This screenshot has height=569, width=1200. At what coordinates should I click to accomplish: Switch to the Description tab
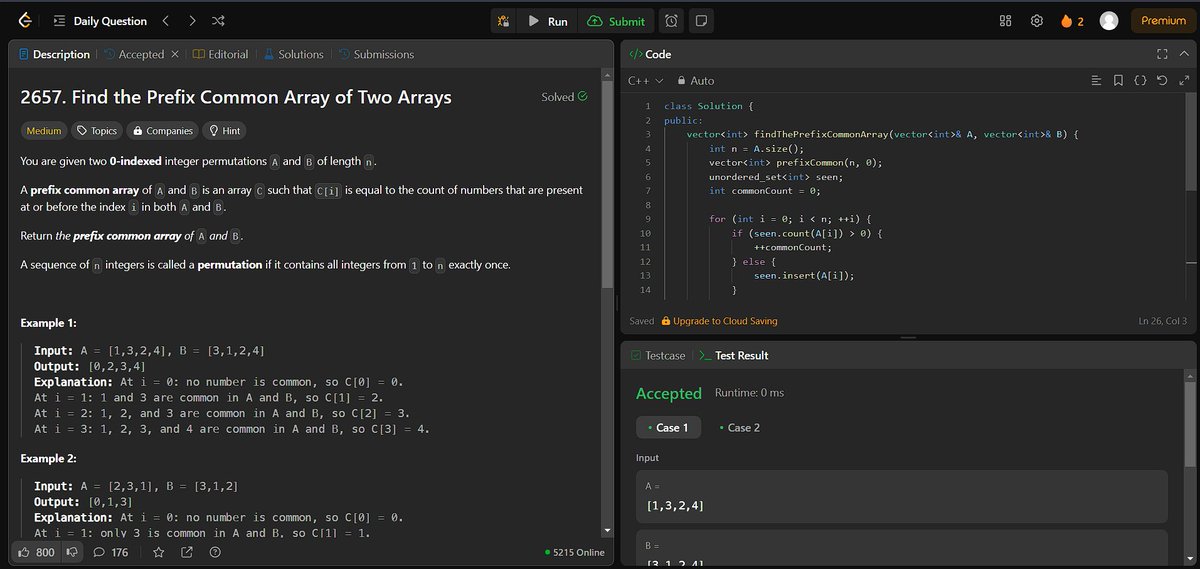54,54
